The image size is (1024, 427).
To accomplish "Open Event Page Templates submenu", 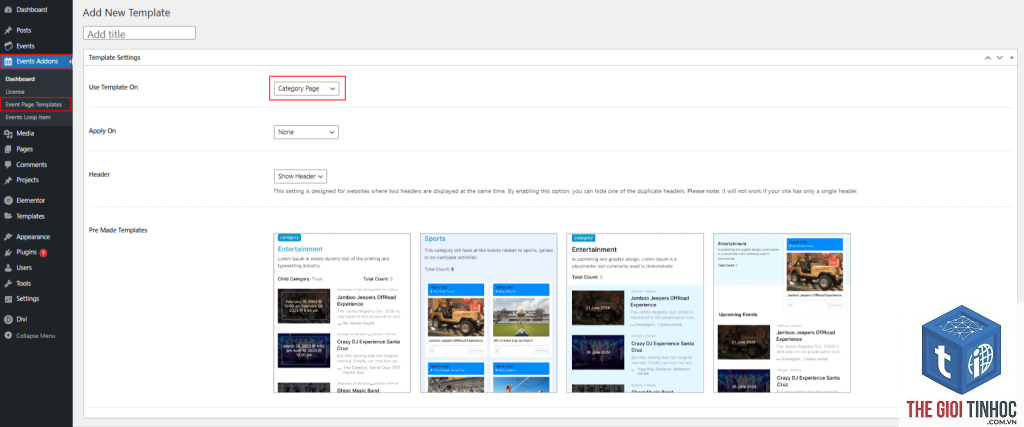I will click(34, 104).
